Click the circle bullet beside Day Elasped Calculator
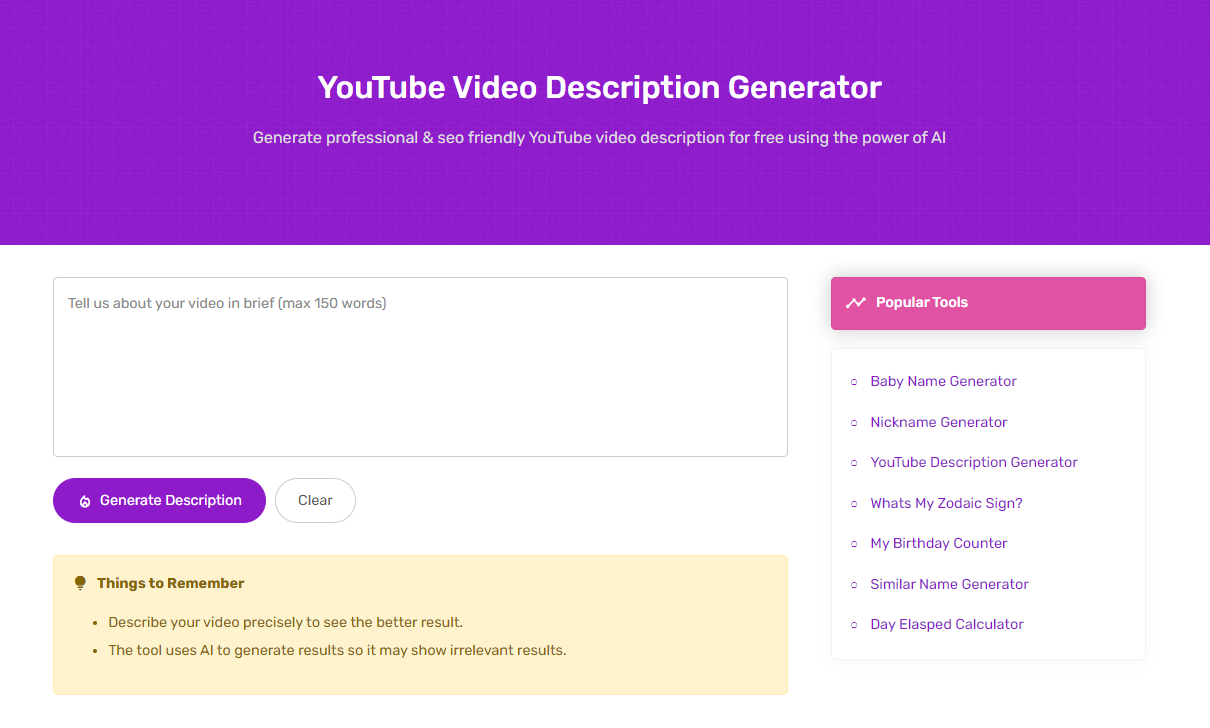This screenshot has height=728, width=1210. point(854,625)
